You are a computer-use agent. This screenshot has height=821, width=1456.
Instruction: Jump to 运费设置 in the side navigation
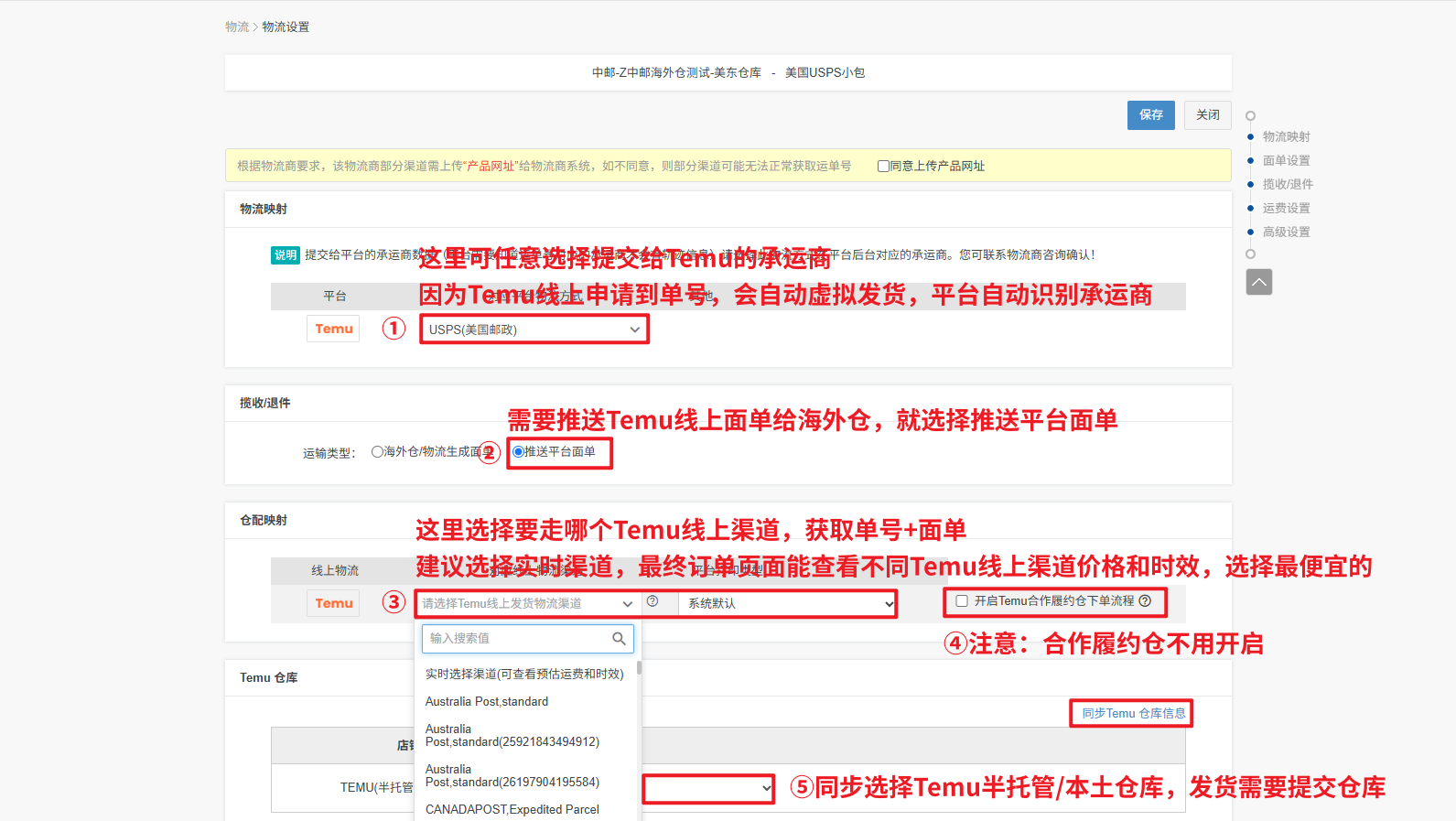click(1286, 209)
